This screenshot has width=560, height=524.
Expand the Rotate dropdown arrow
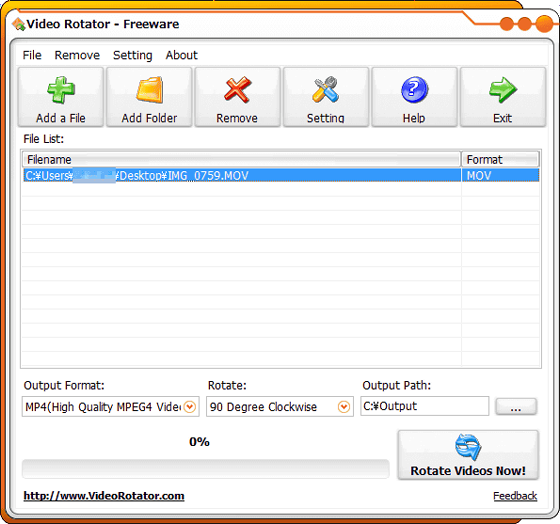[344, 406]
